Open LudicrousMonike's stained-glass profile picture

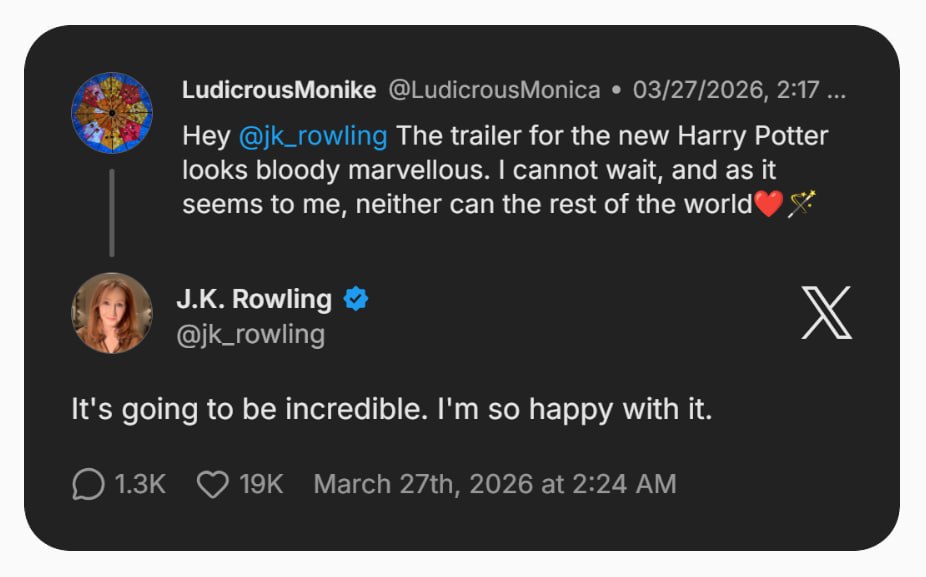[x=112, y=113]
